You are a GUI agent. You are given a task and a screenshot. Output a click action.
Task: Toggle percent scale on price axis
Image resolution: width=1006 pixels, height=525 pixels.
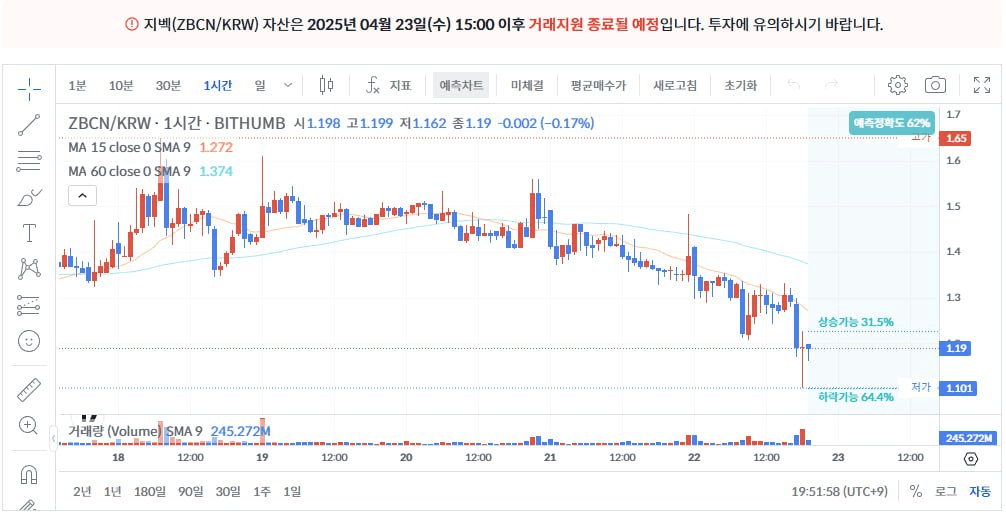(x=915, y=491)
